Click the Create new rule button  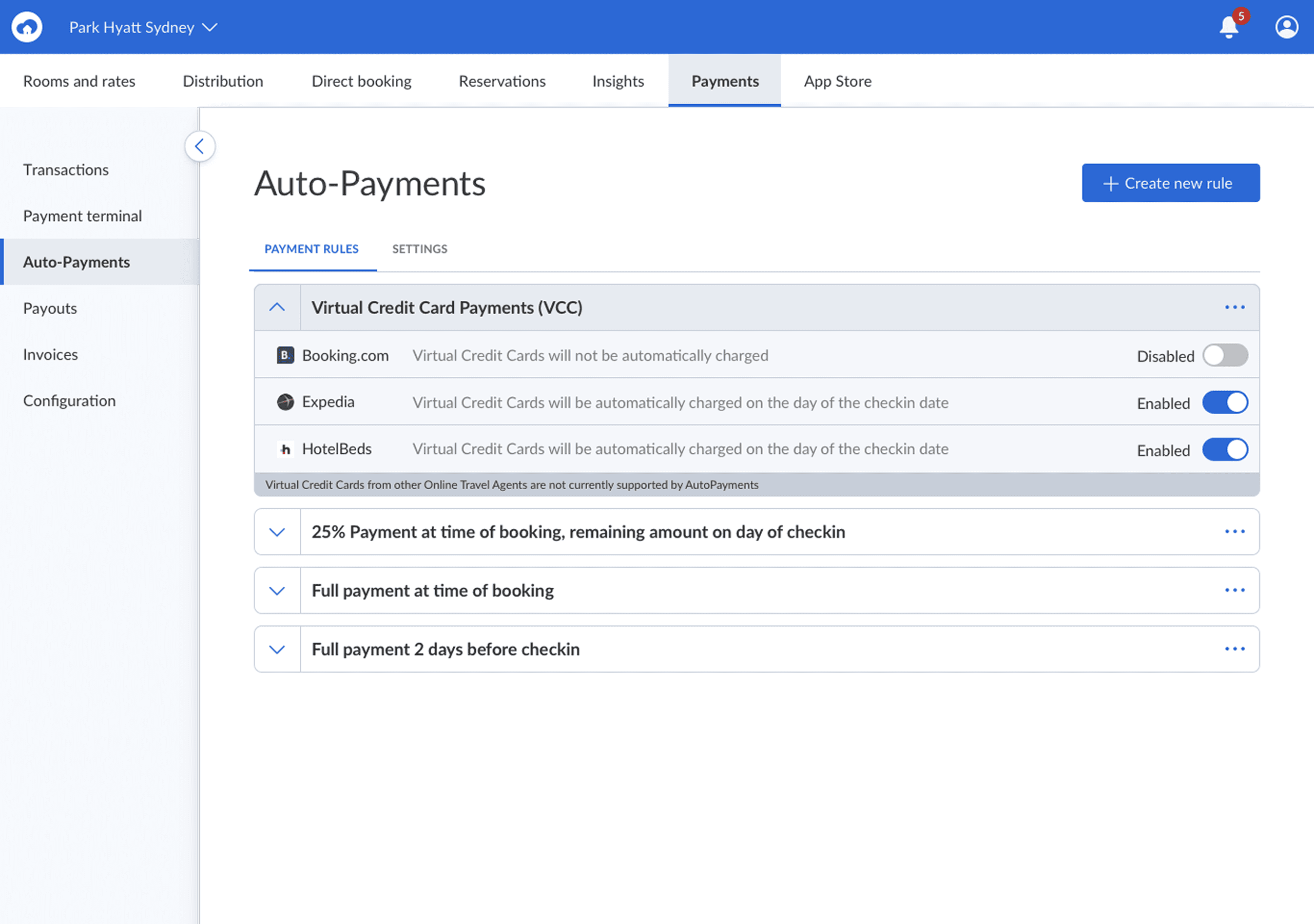[x=1170, y=183]
